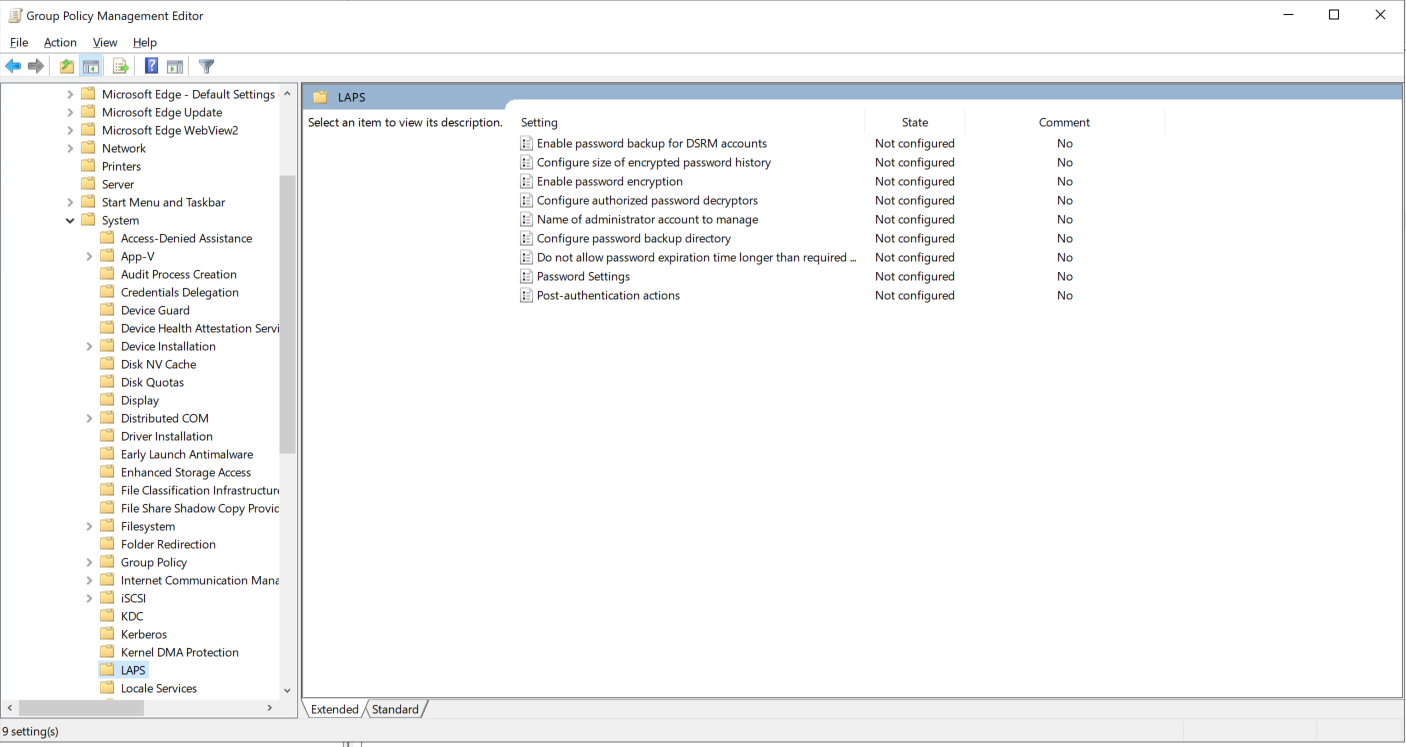Viewport: 1406px width, 747px height.
Task: Click the "Enable password encryption" setting icon
Action: (x=527, y=181)
